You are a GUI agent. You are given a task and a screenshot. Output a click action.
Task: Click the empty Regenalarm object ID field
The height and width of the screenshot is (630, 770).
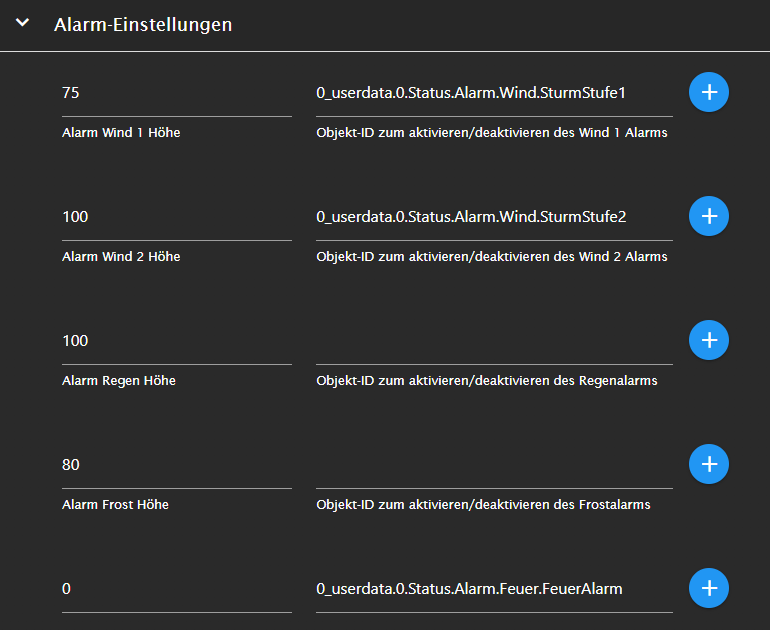click(494, 341)
